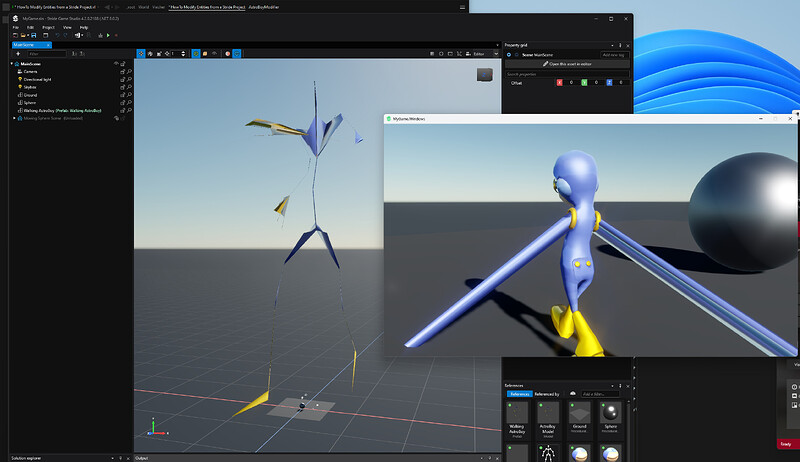Image resolution: width=800 pixels, height=462 pixels.
Task: Click the orange viewport toolbar icon
Action: pos(205,54)
